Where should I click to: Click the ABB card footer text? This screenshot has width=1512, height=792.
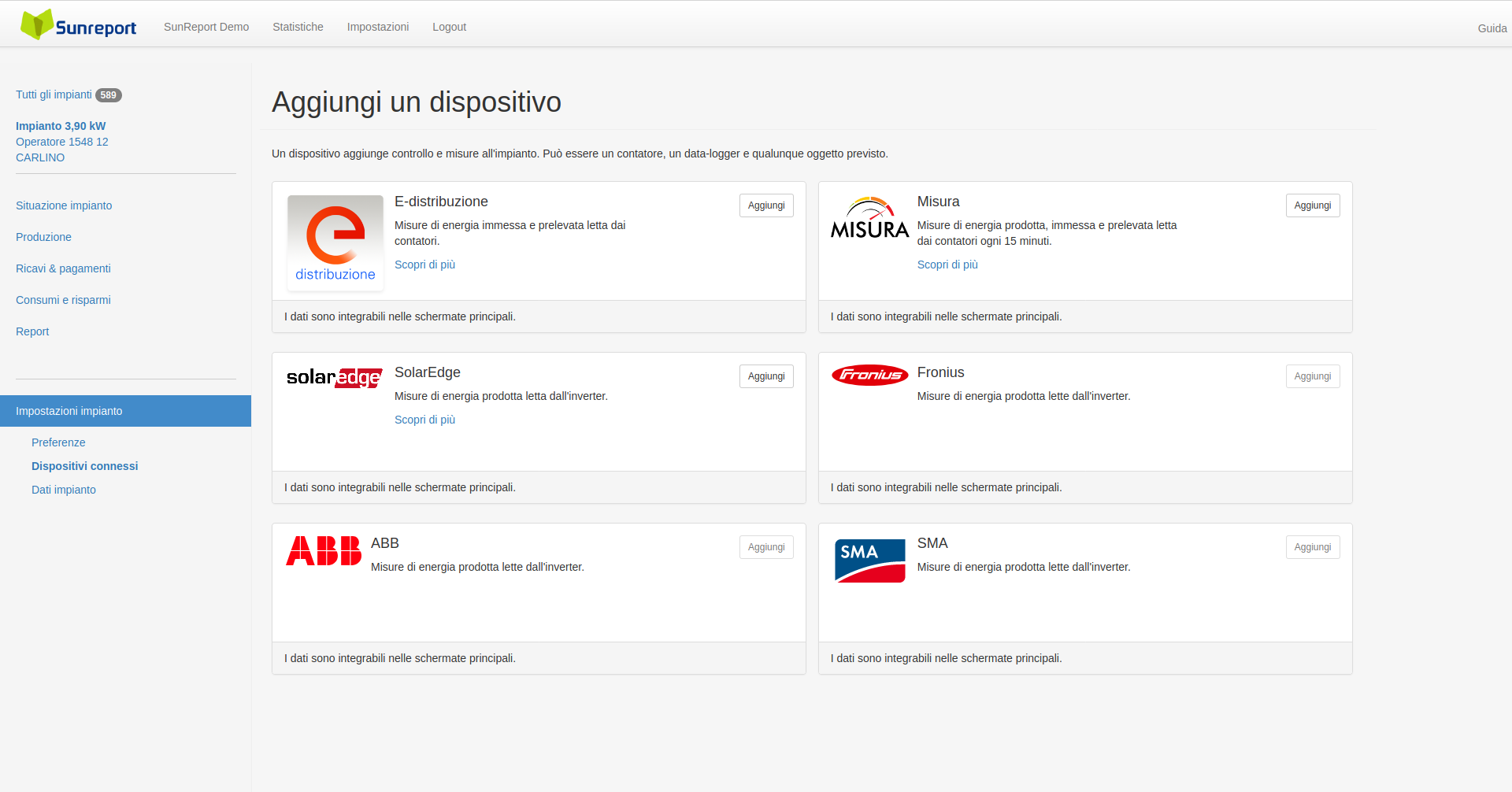[x=400, y=658]
